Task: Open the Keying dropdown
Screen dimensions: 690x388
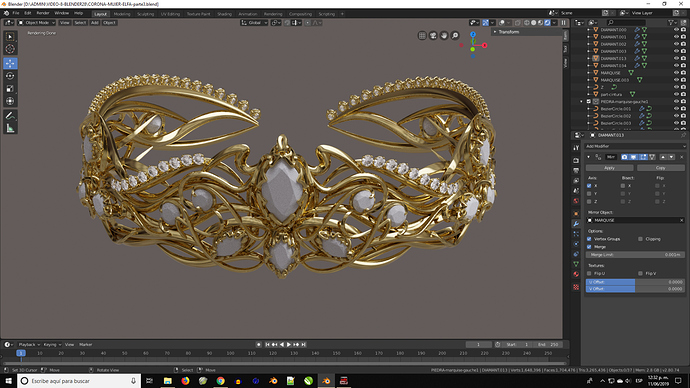Action: 51,344
